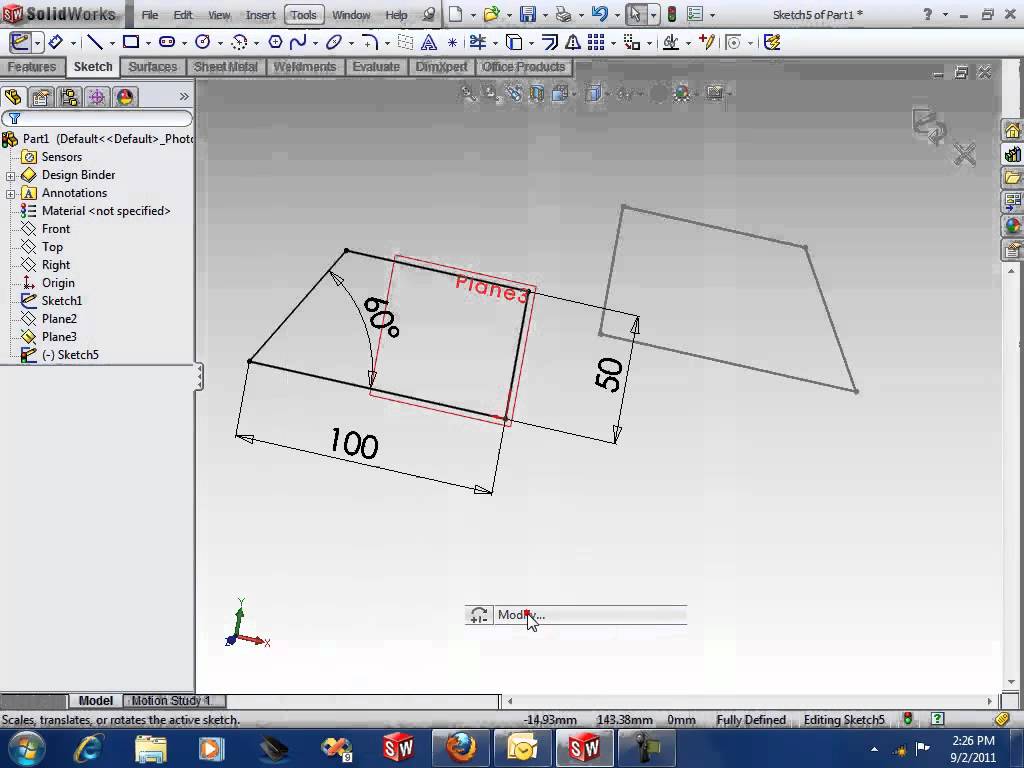Switch to the Motion Study 1 tab
Screen dimensions: 1024x768
(x=172, y=700)
